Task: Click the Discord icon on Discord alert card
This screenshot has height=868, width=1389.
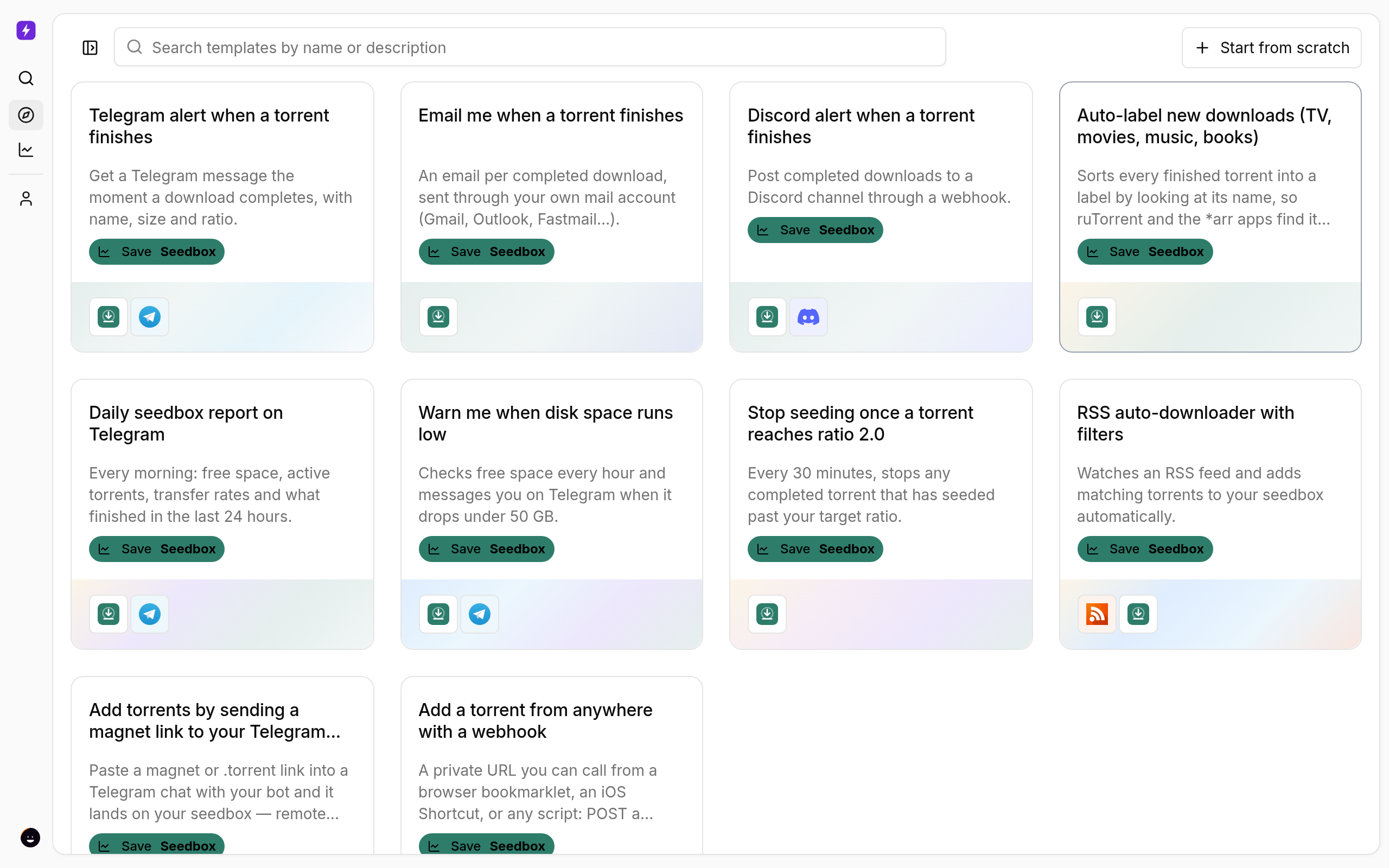Action: coord(808,317)
